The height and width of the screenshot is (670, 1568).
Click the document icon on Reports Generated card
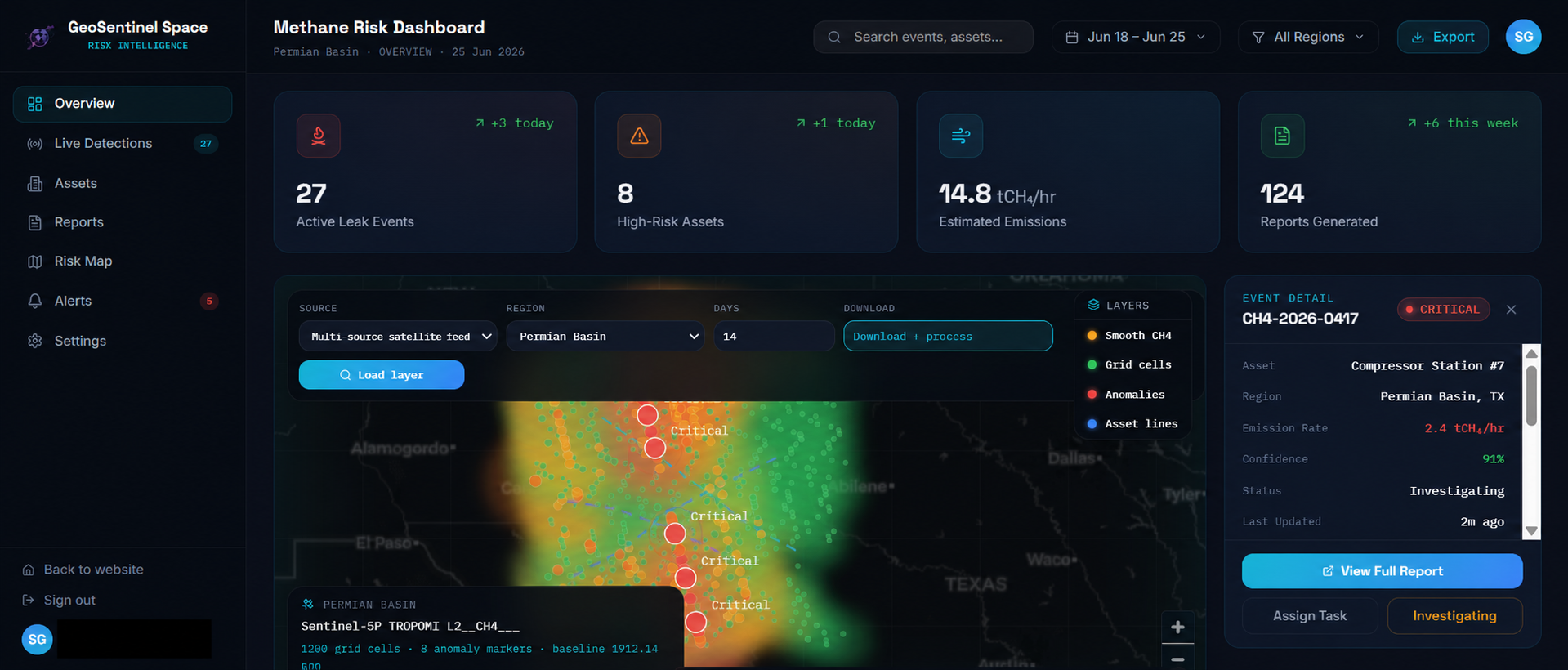[x=1282, y=136]
